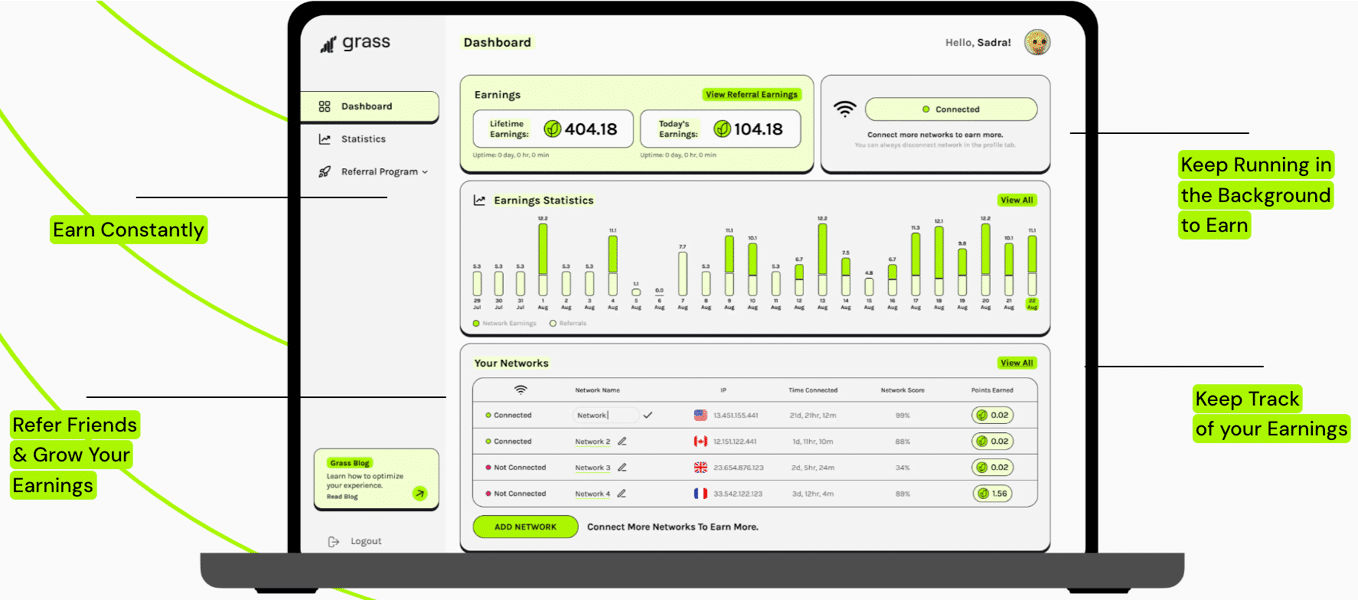This screenshot has width=1358, height=600.
Task: Click the leaf coin icon beside 404.18
Action: click(552, 129)
